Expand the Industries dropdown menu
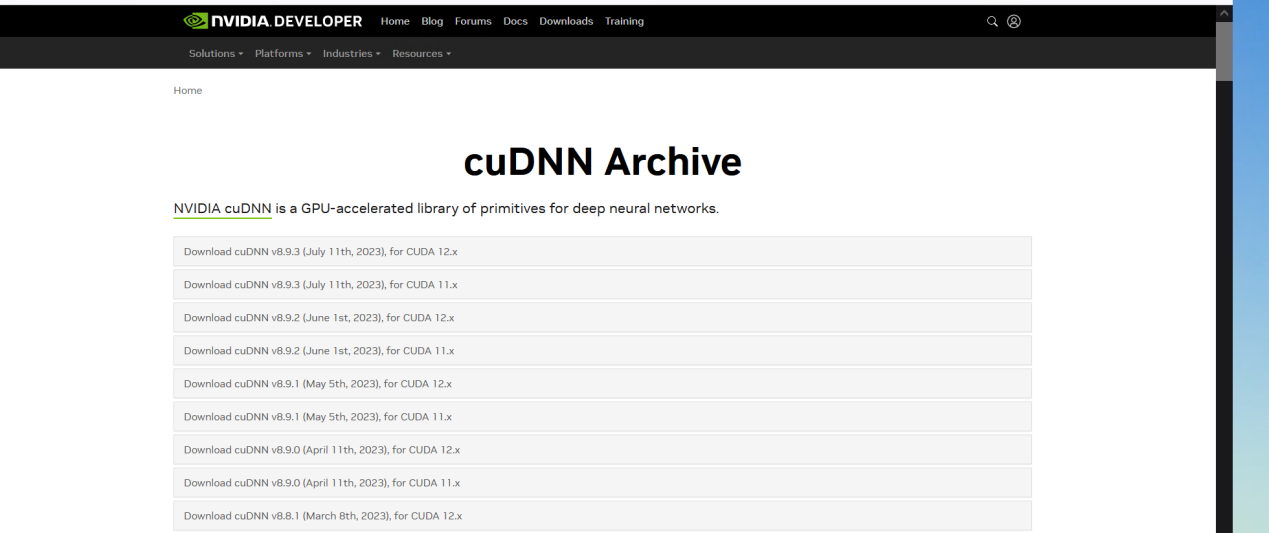 pos(352,53)
